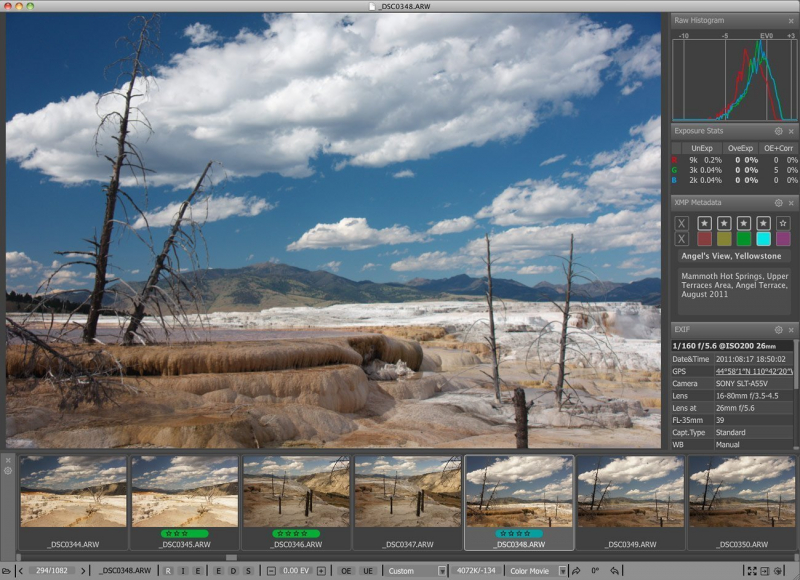Open XMP Metadata panel settings gear
800x580 pixels.
pyautogui.click(x=778, y=202)
